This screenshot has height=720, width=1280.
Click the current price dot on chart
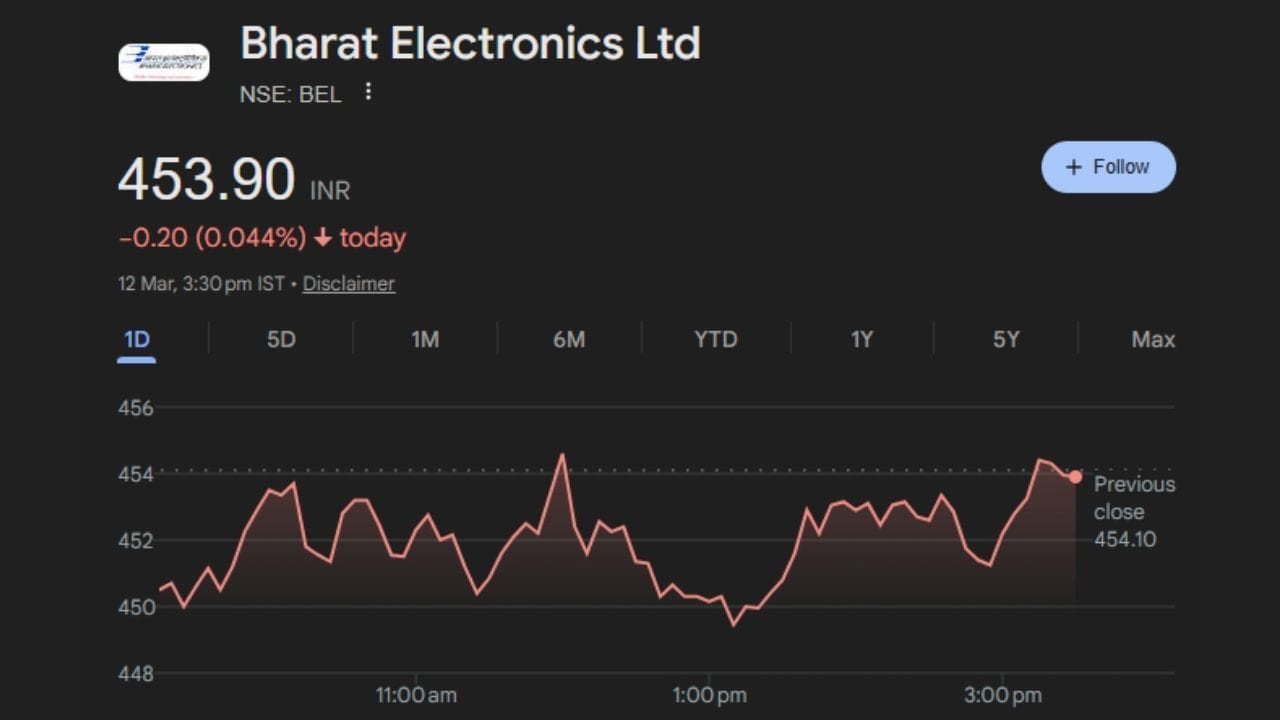click(1075, 477)
